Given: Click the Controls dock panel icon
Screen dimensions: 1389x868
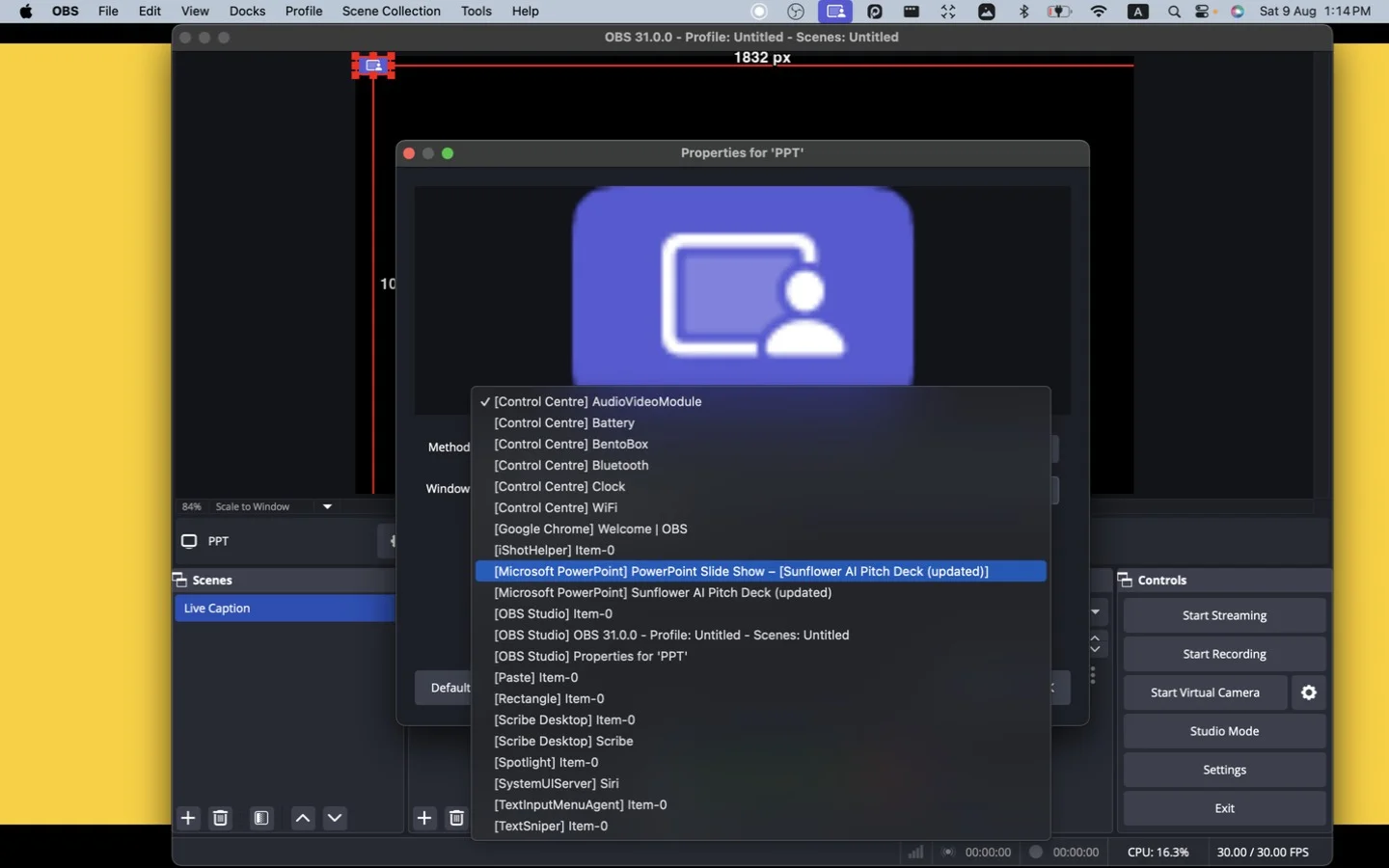Looking at the screenshot, I should coord(1125,580).
